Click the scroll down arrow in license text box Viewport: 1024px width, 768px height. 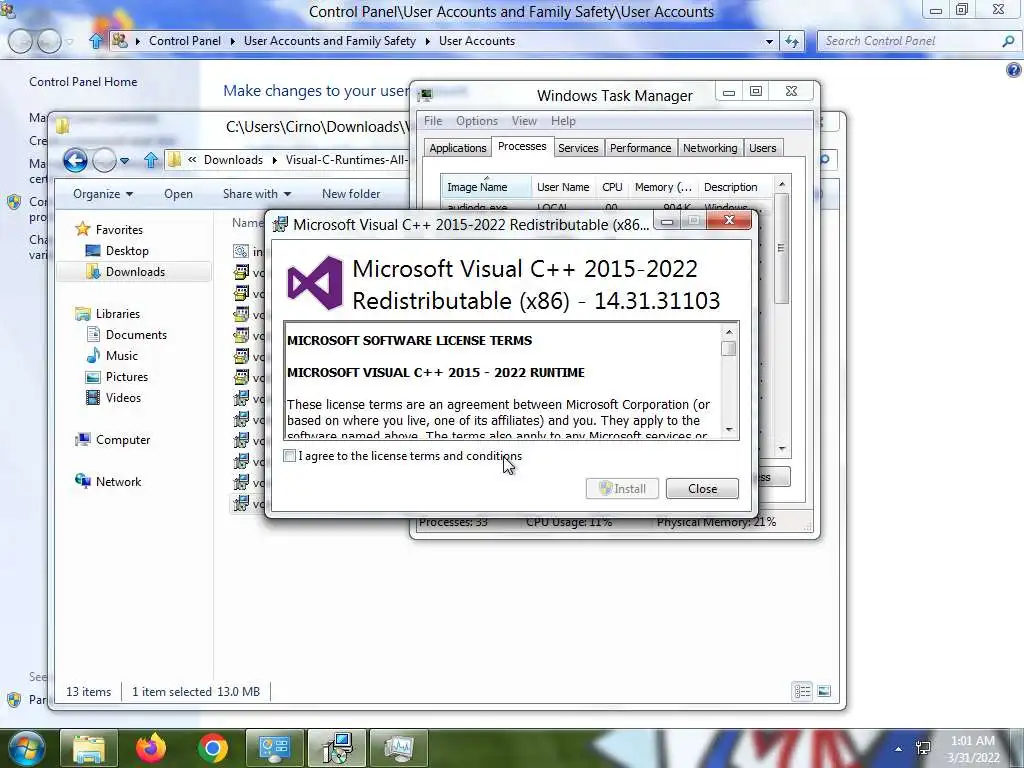729,430
